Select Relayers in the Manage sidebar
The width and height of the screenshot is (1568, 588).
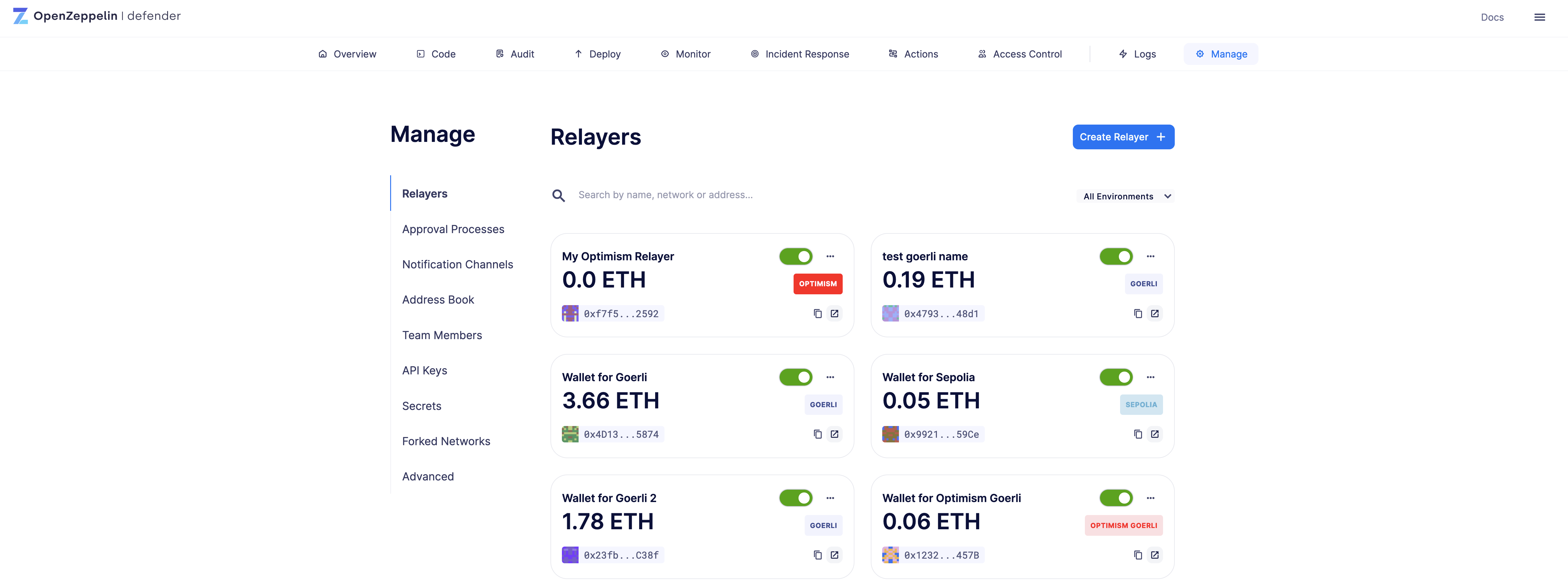424,194
